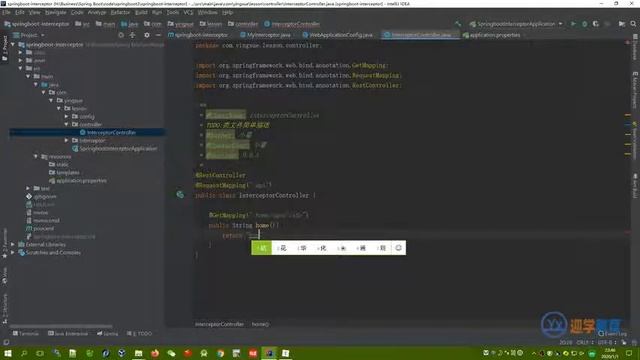
Task: Expand External Libraries node
Action: tap(13, 244)
